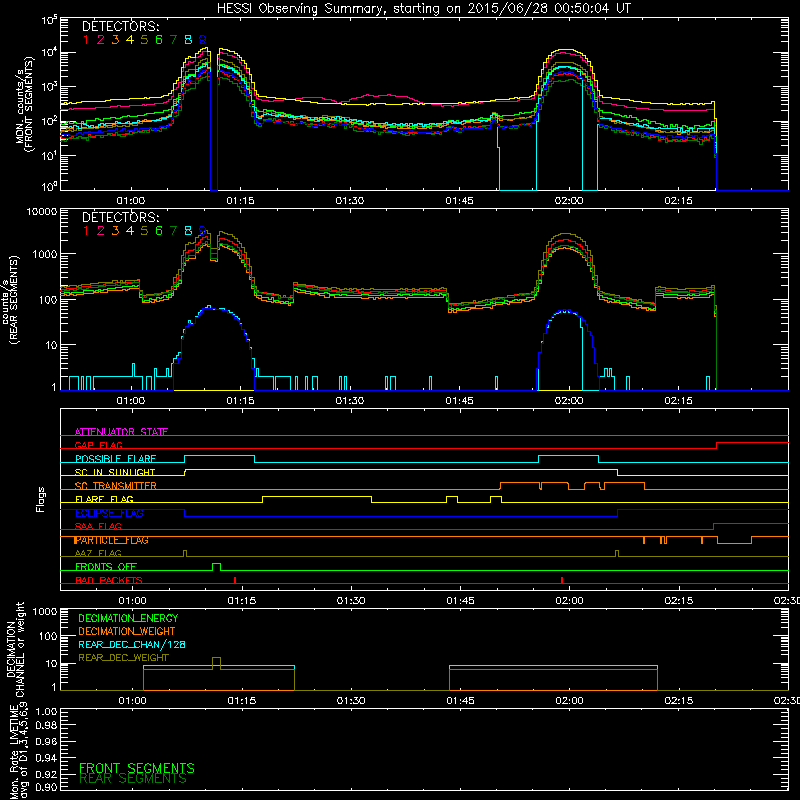
Task: Click the REAR_DEC_CHAN/128 legend entry
Action: (x=132, y=645)
